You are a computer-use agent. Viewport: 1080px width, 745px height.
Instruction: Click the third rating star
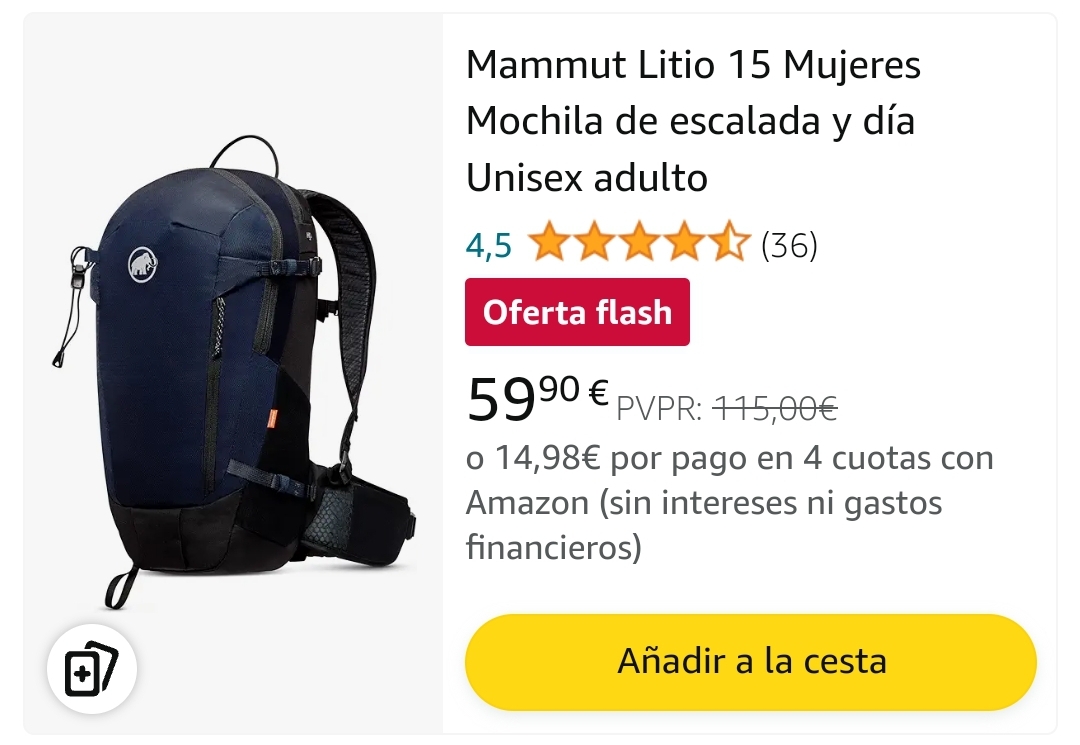click(638, 241)
